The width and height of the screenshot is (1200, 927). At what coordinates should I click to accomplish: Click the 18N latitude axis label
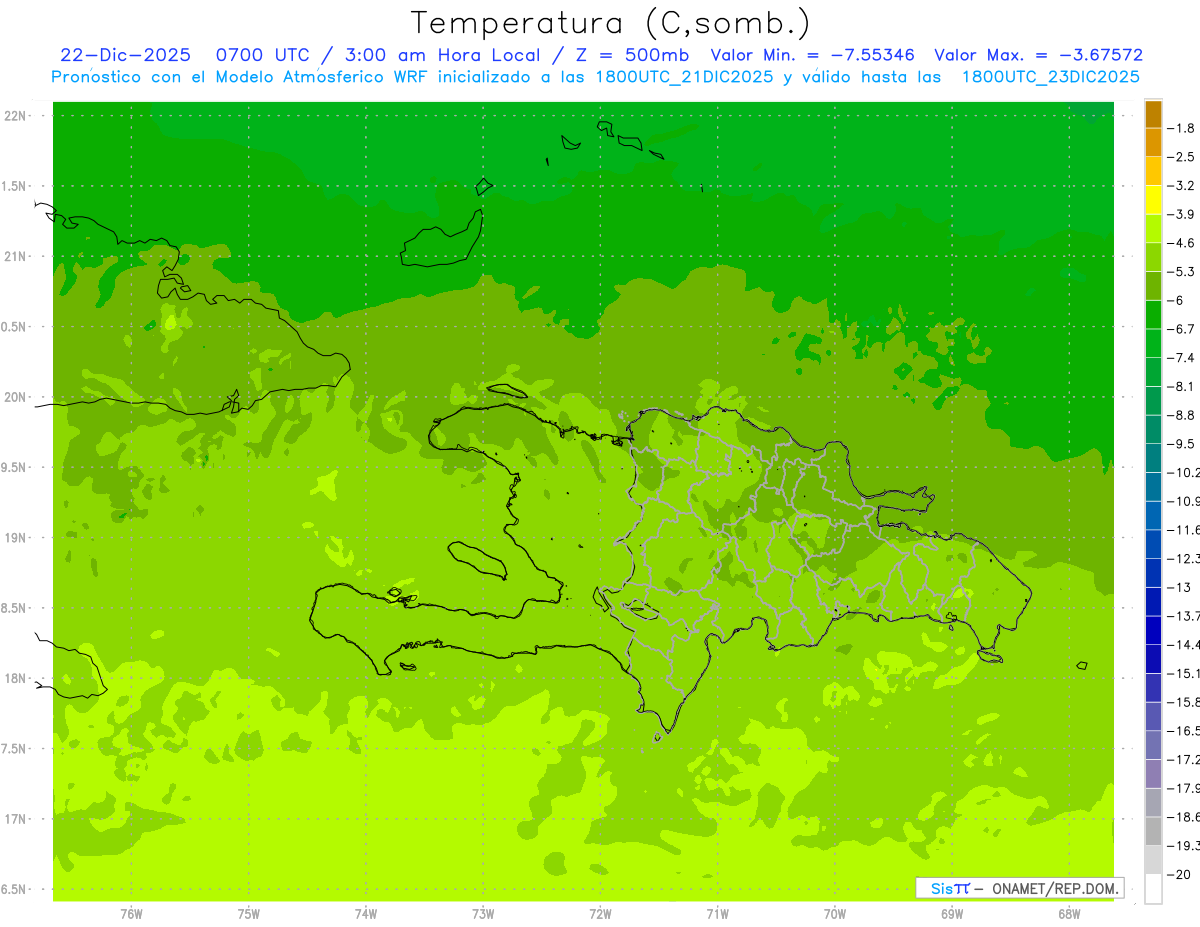pos(16,678)
